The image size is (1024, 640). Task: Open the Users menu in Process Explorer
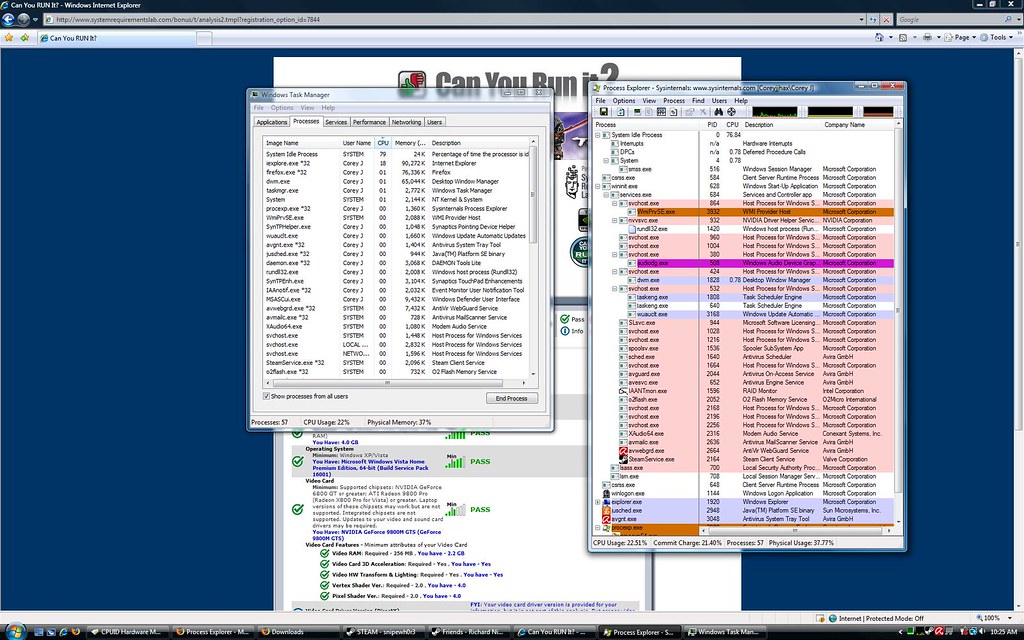tap(719, 101)
